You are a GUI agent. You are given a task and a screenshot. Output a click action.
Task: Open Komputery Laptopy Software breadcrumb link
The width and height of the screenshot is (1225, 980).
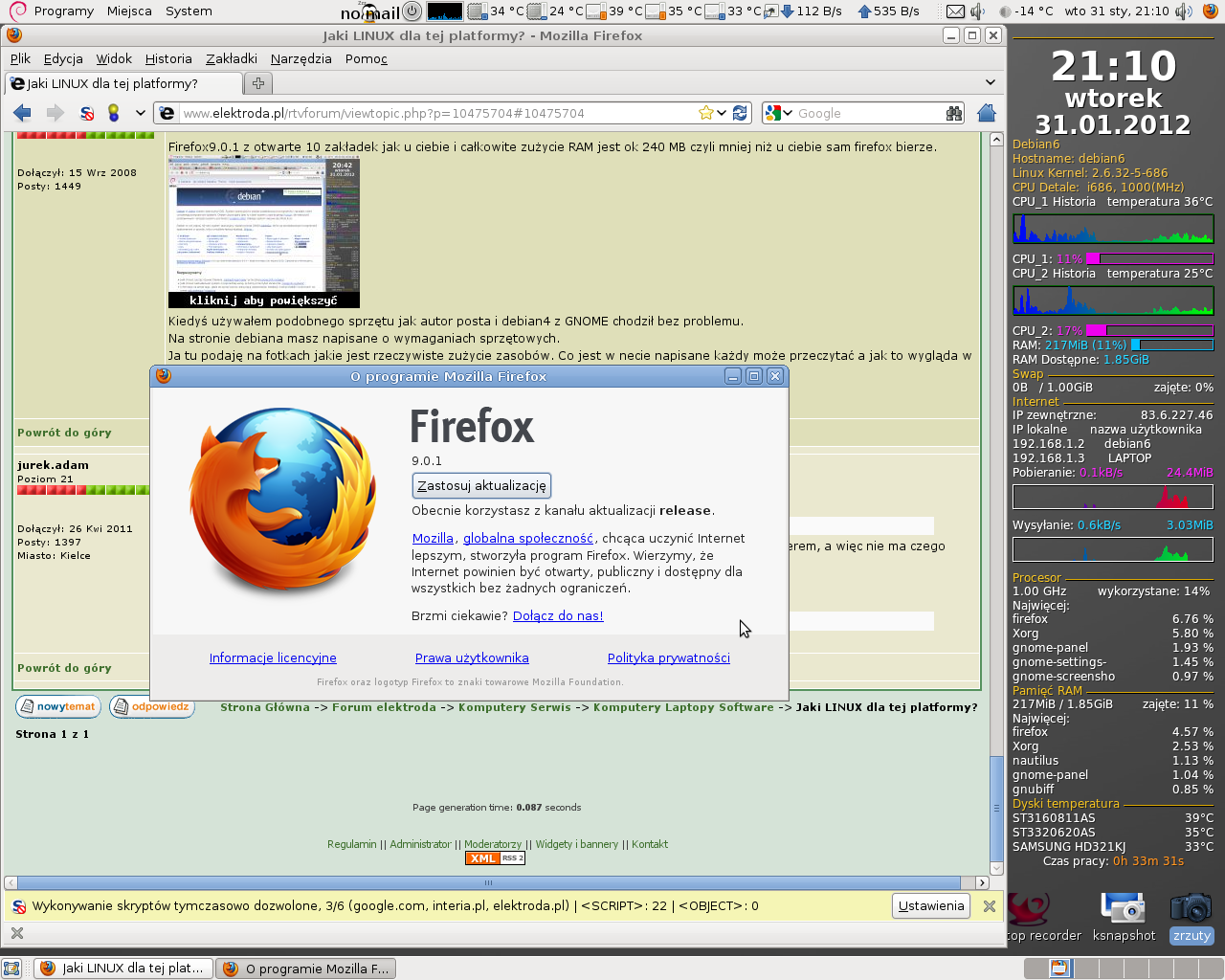point(683,707)
